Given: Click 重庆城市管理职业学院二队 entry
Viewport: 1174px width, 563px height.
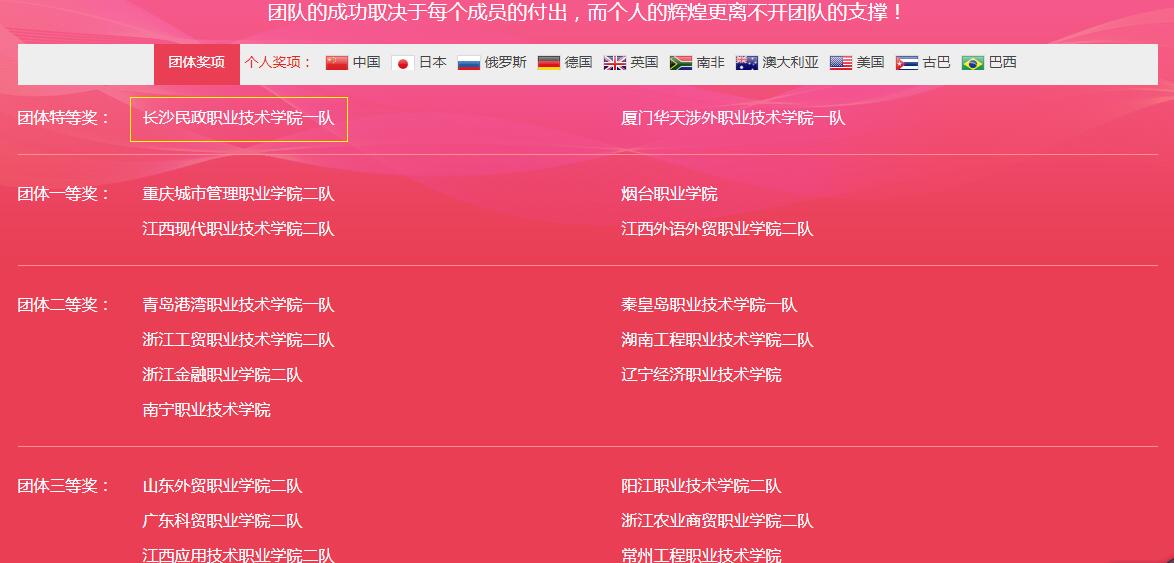Looking at the screenshot, I should click(x=238, y=194).
